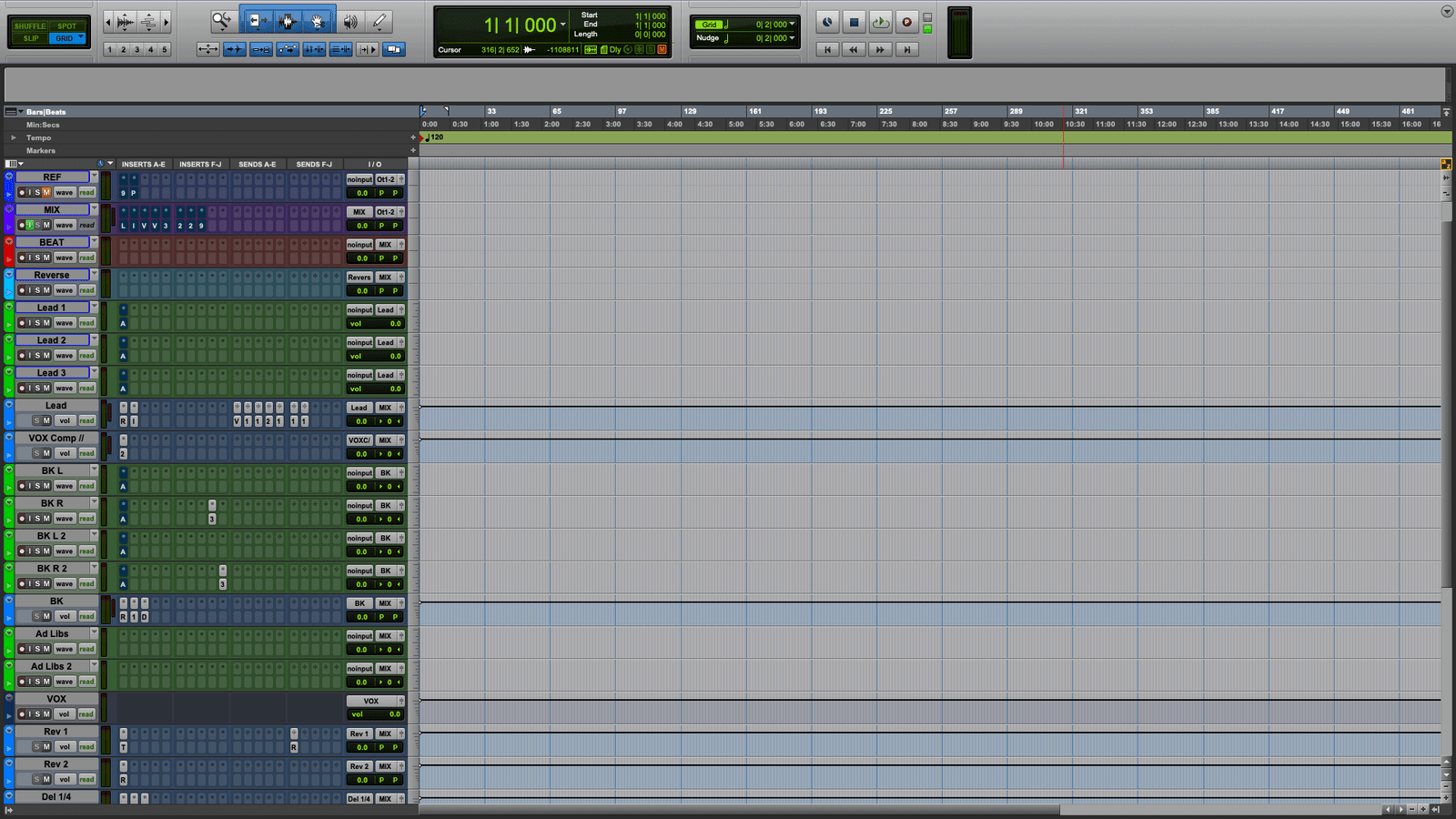This screenshot has width=1456, height=819.
Task: Click zoom preset 3 button
Action: pyautogui.click(x=137, y=49)
